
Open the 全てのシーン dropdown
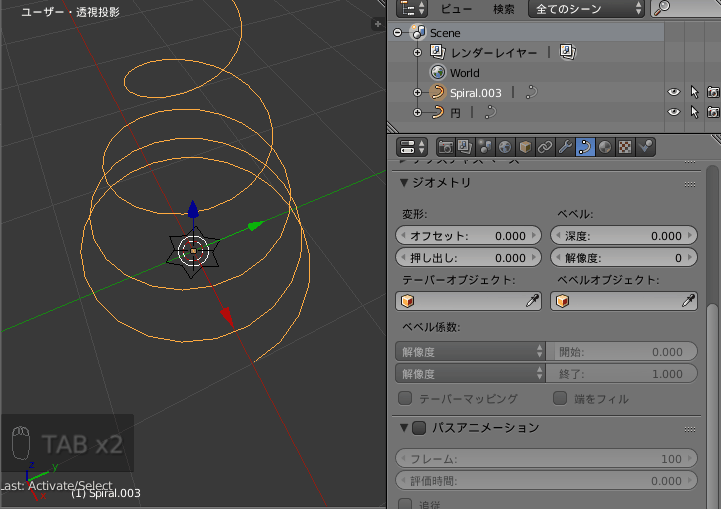[x=586, y=9]
